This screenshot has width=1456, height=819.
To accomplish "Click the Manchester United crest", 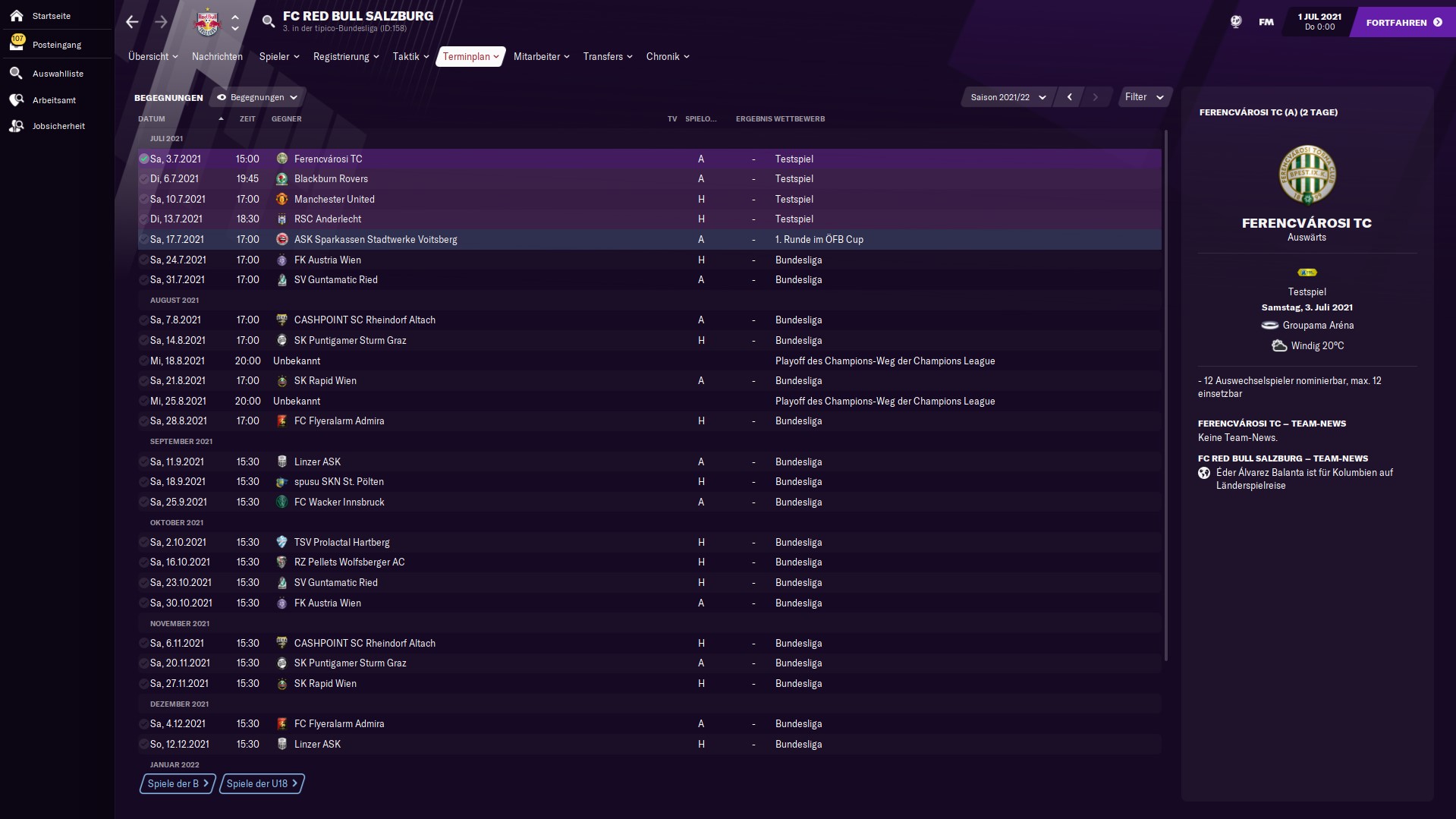I will pyautogui.click(x=282, y=199).
